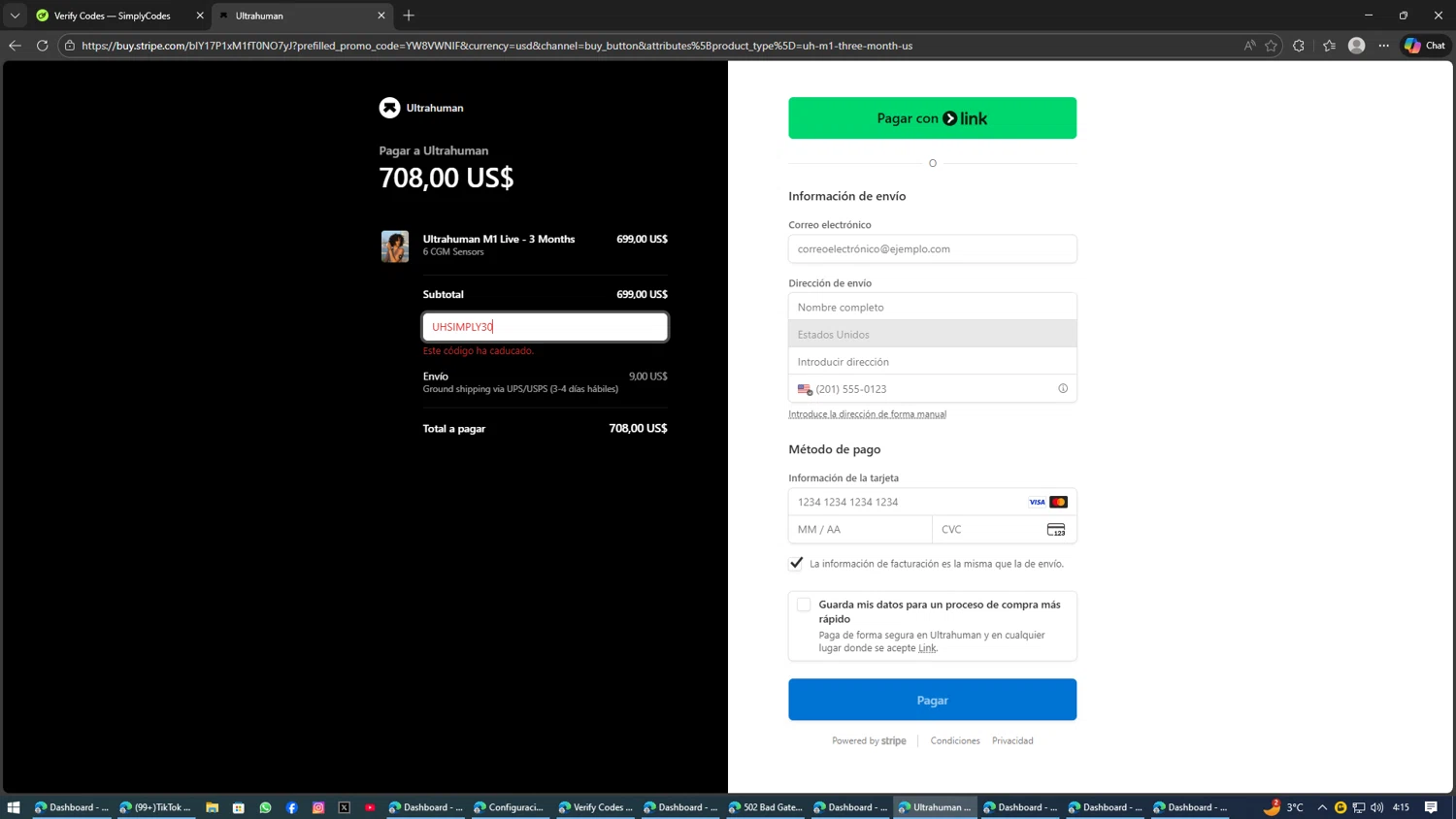
Task: Click the UHSIMPLY30 promo code field
Action: coord(545,327)
